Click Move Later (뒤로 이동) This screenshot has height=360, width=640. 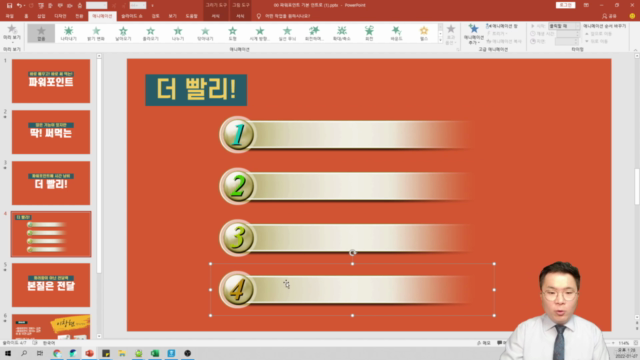597,41
